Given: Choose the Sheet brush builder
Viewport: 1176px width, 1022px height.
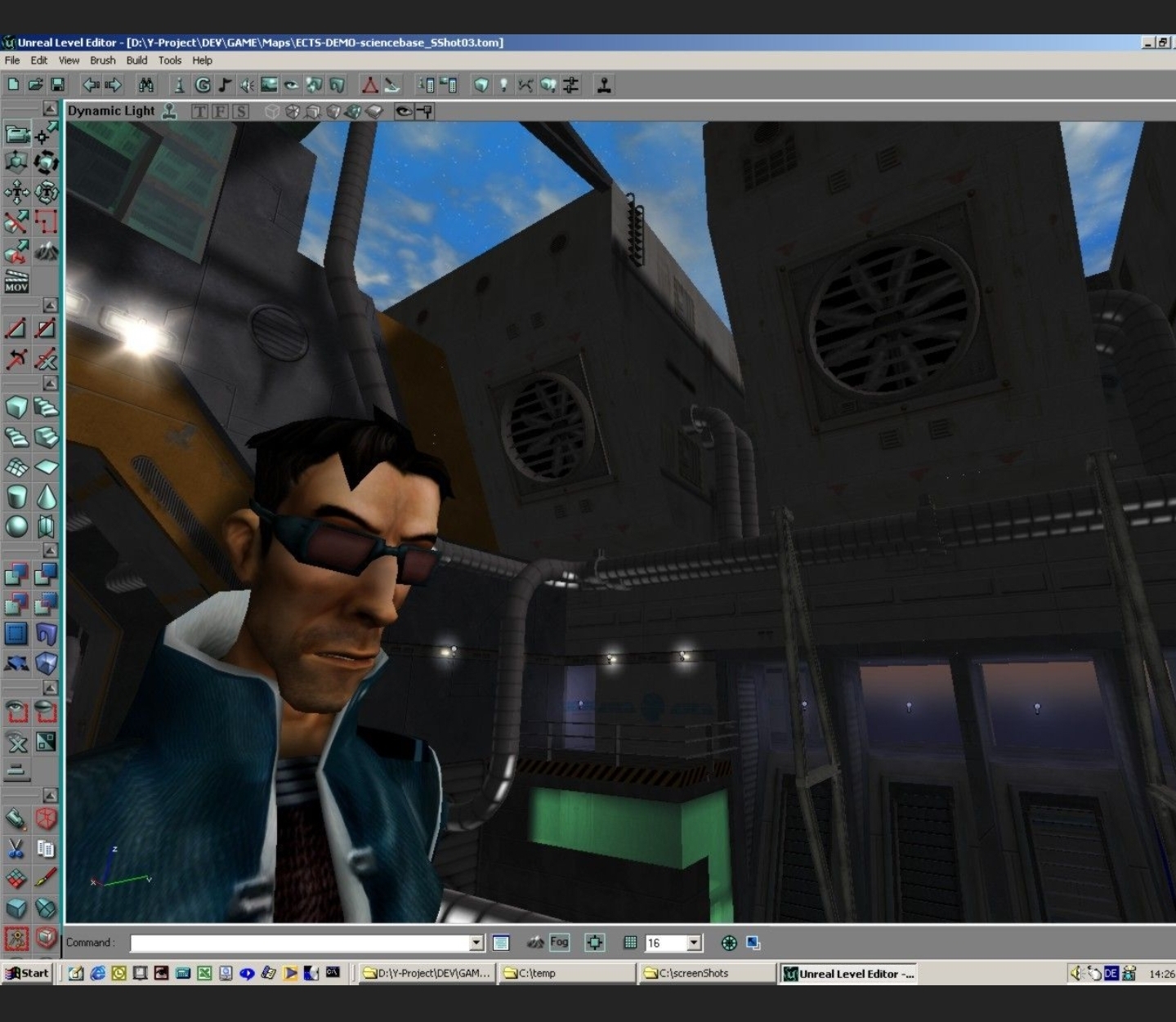Looking at the screenshot, I should tap(46, 466).
